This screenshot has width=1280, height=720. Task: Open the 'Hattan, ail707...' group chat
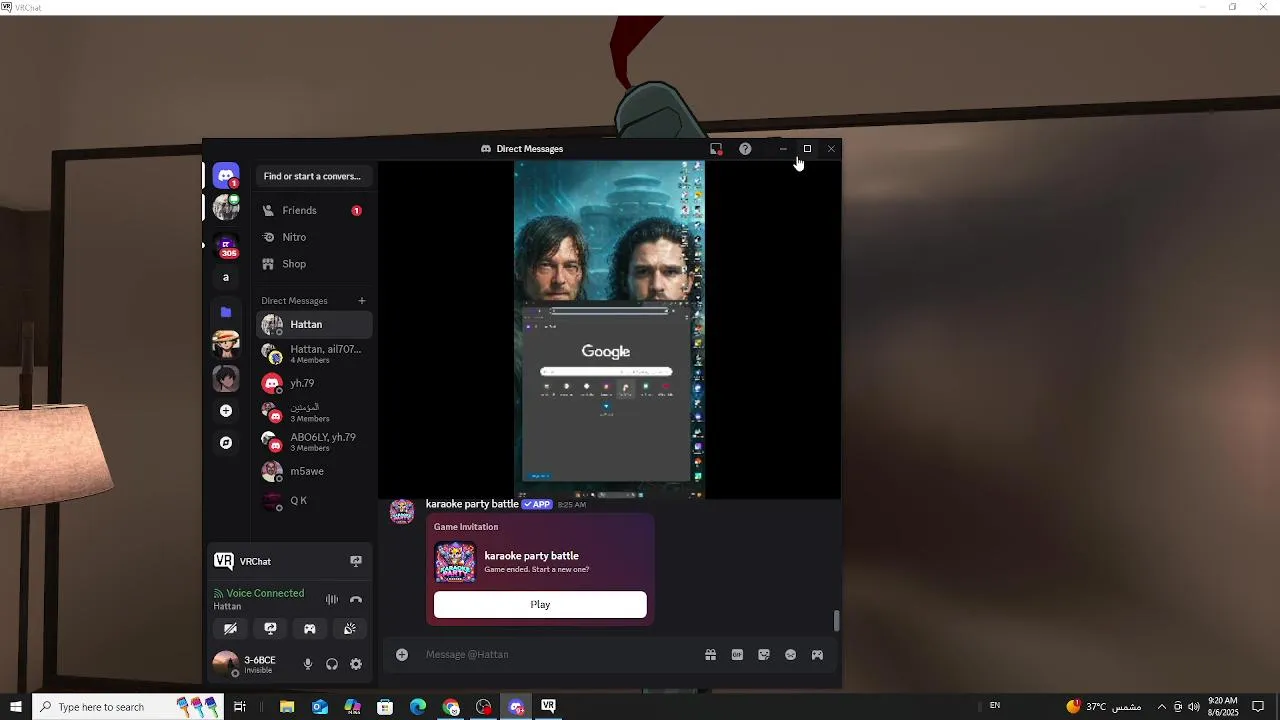314,354
